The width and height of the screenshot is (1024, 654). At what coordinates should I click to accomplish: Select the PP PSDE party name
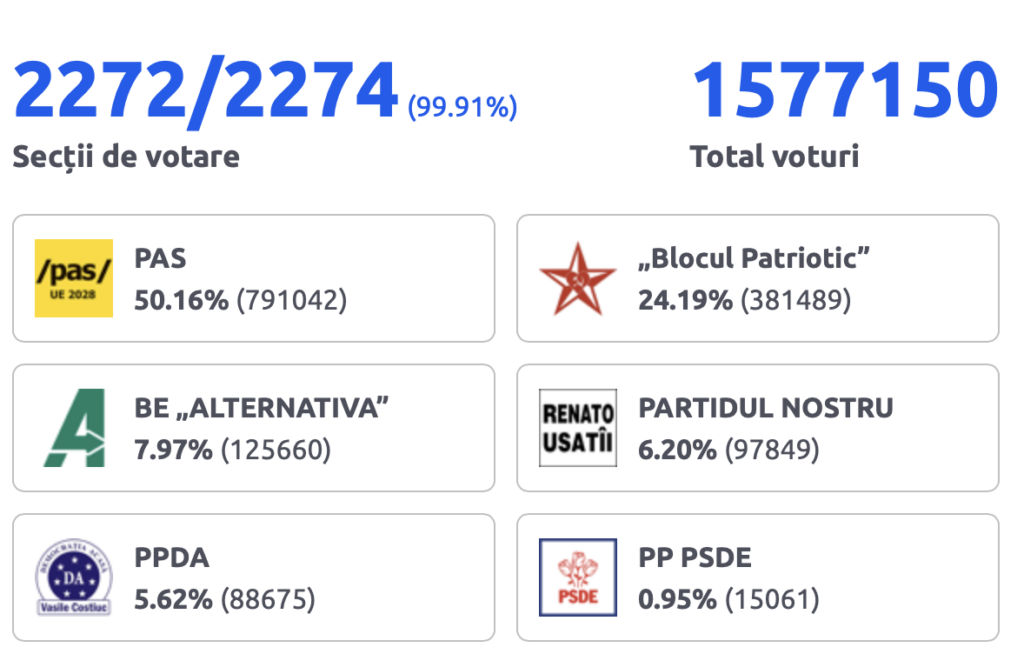tap(695, 558)
